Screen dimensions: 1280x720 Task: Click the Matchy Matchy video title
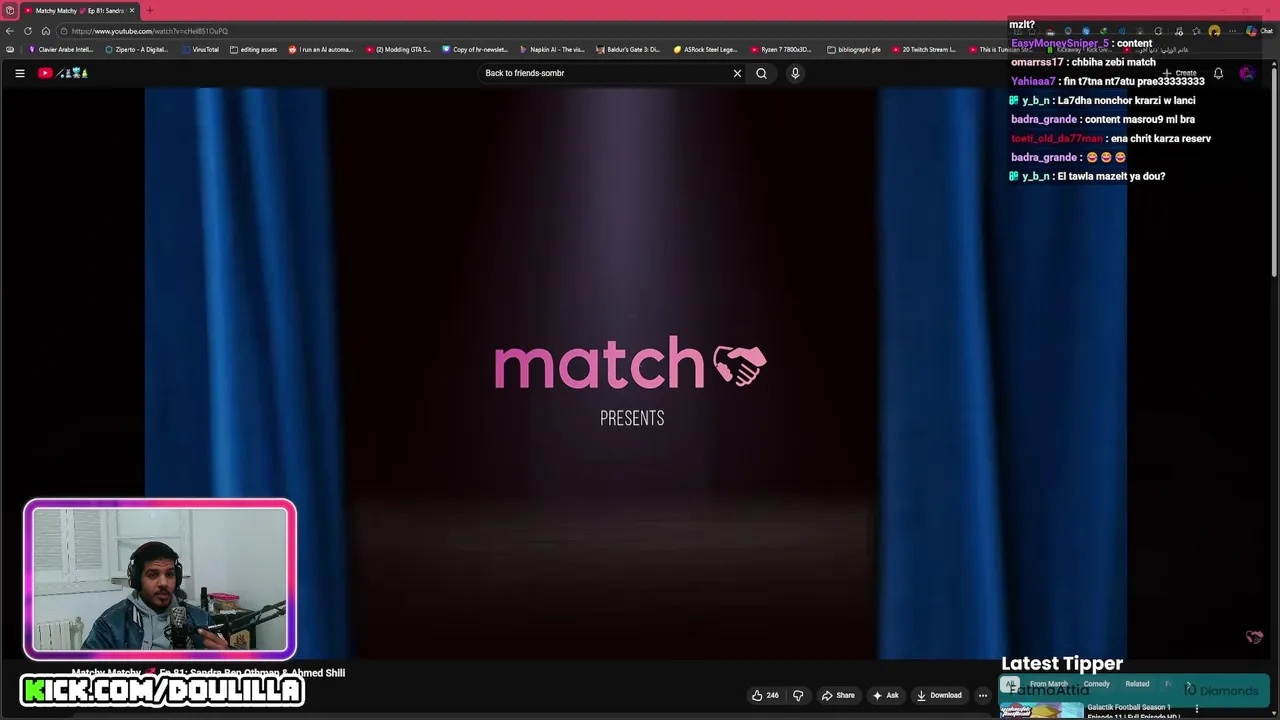click(208, 673)
